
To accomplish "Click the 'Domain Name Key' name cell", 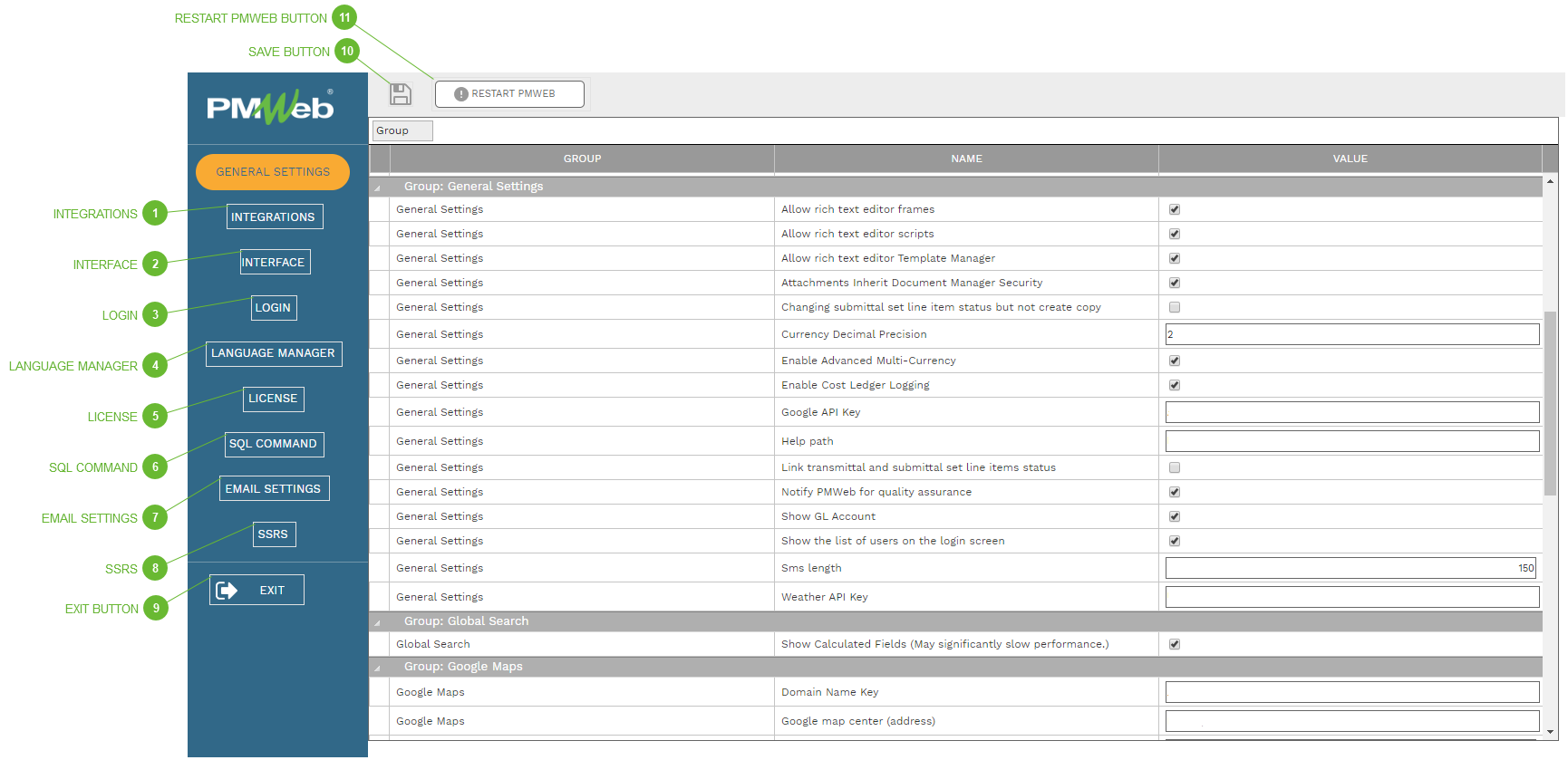I will (966, 692).
